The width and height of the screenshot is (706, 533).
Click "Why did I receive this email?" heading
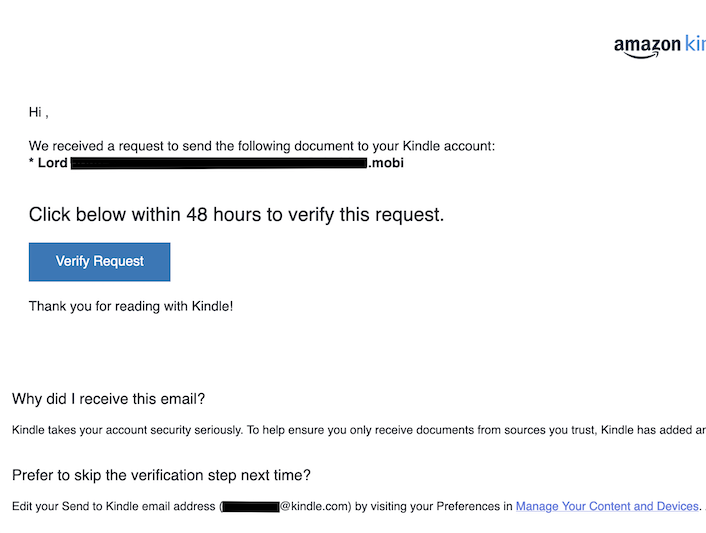point(108,399)
